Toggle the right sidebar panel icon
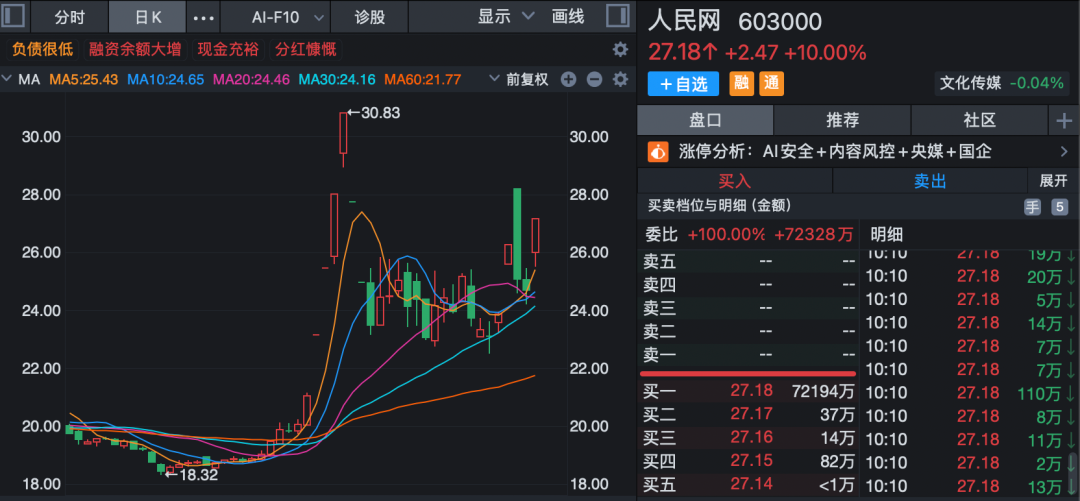The height and width of the screenshot is (501, 1080). point(620,17)
